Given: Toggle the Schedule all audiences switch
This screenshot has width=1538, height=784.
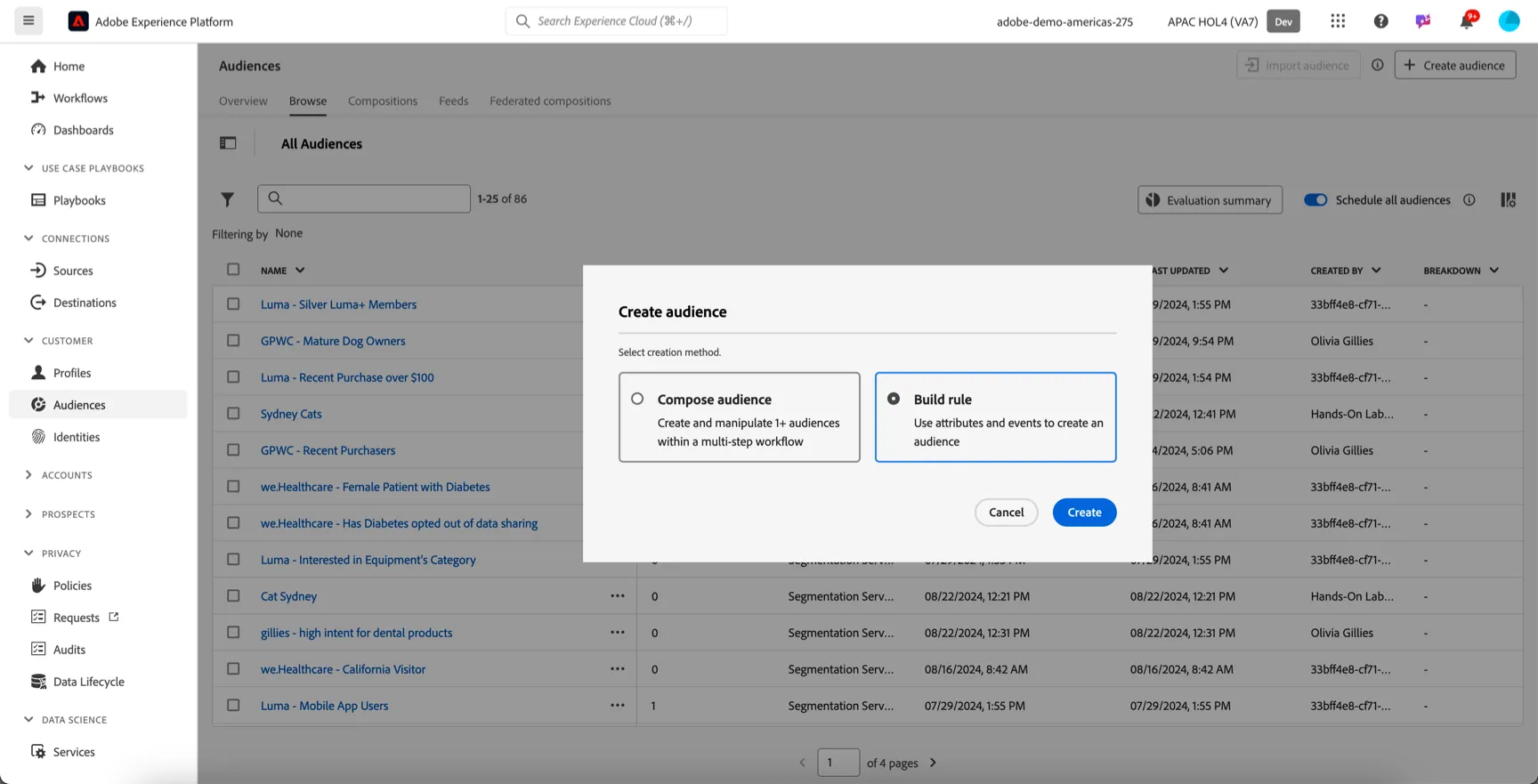Looking at the screenshot, I should [1315, 200].
